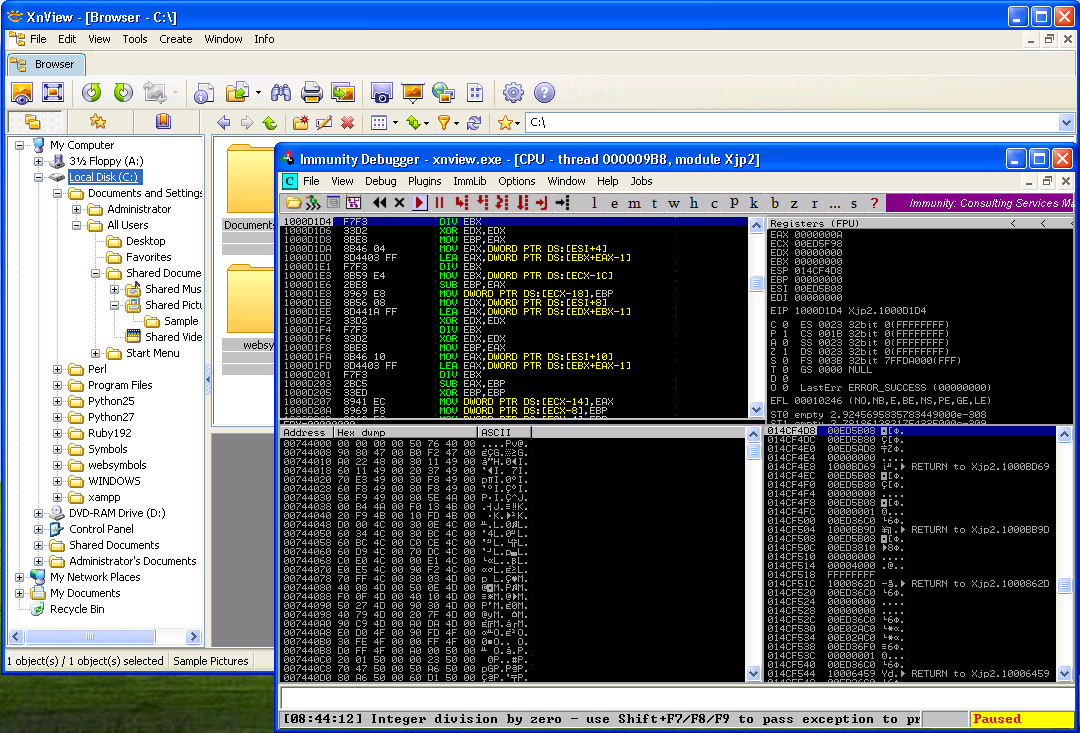This screenshot has width=1080, height=733.
Task: Click the New folder icon in XnView
Action: point(300,123)
